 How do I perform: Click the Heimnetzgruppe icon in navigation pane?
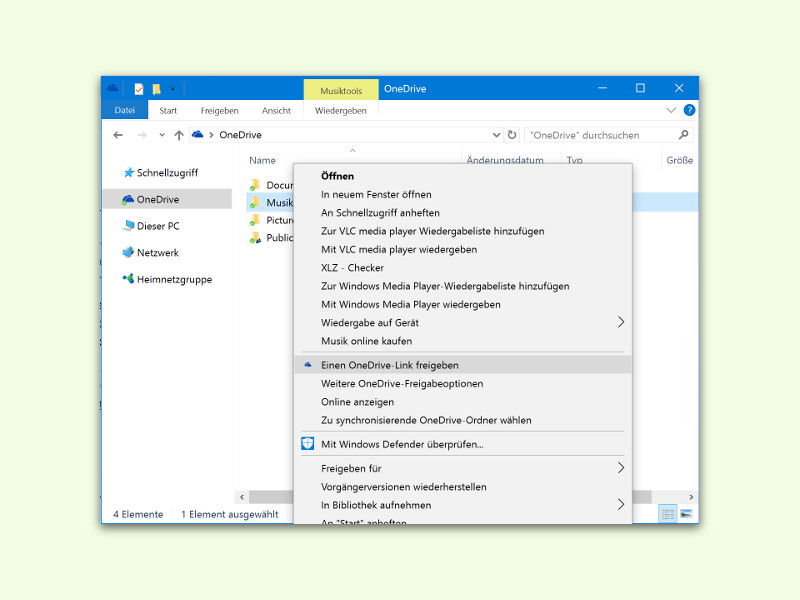coord(128,278)
